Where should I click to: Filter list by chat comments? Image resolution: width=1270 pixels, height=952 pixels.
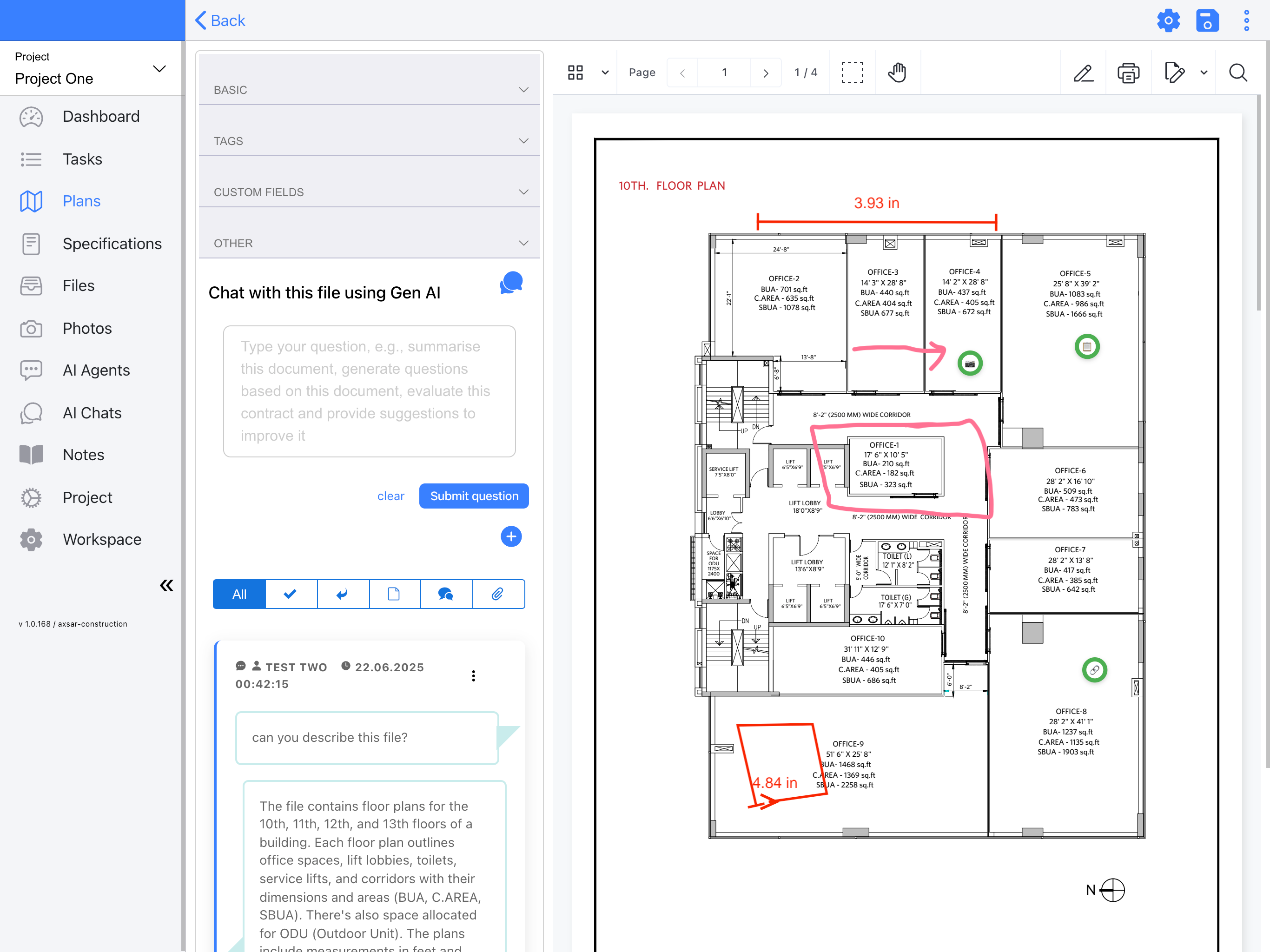(446, 594)
